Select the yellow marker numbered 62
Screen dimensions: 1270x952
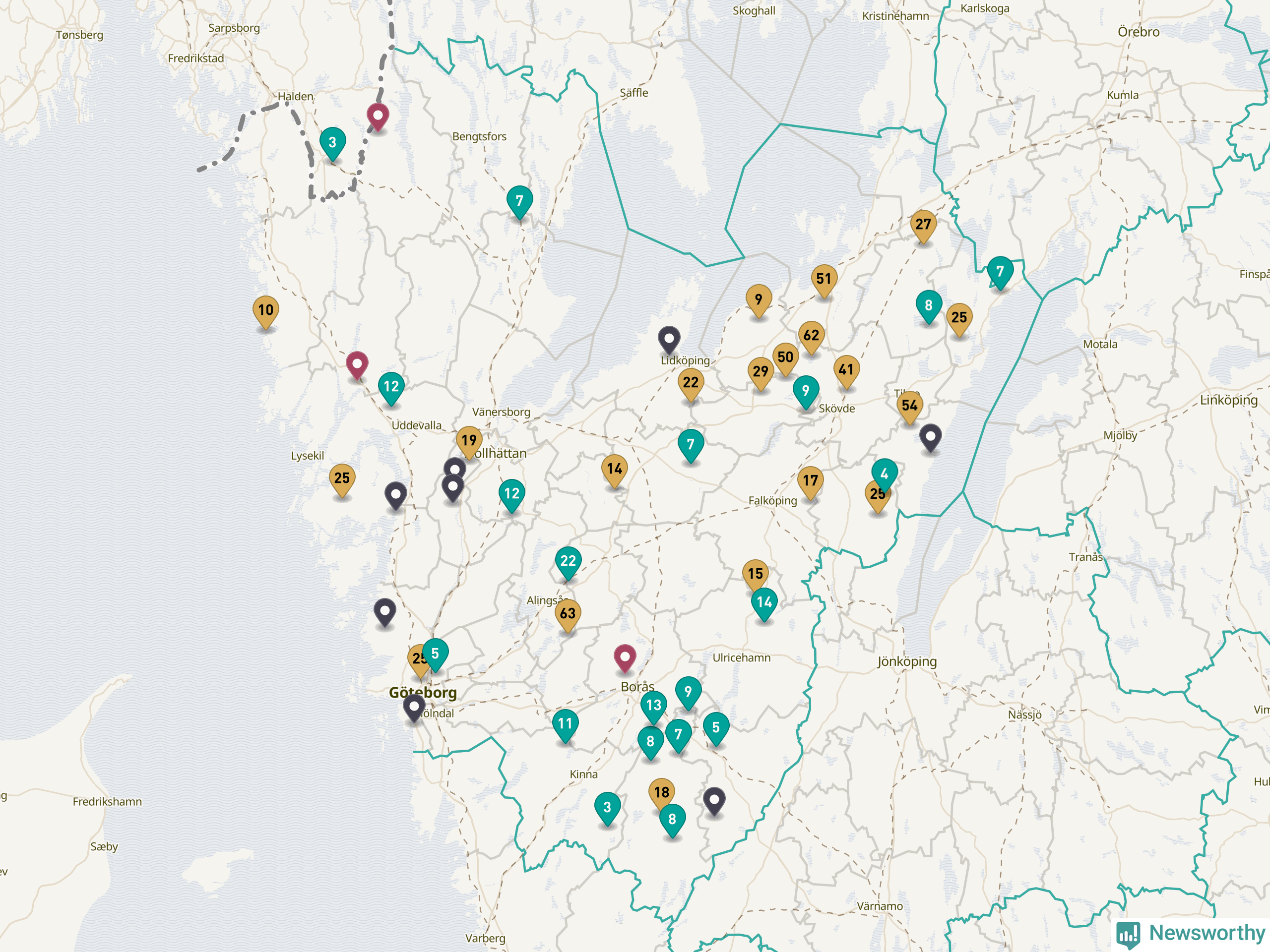[x=811, y=336]
